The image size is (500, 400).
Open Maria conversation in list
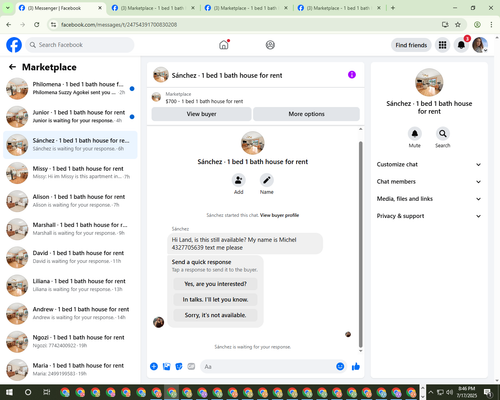point(70,369)
